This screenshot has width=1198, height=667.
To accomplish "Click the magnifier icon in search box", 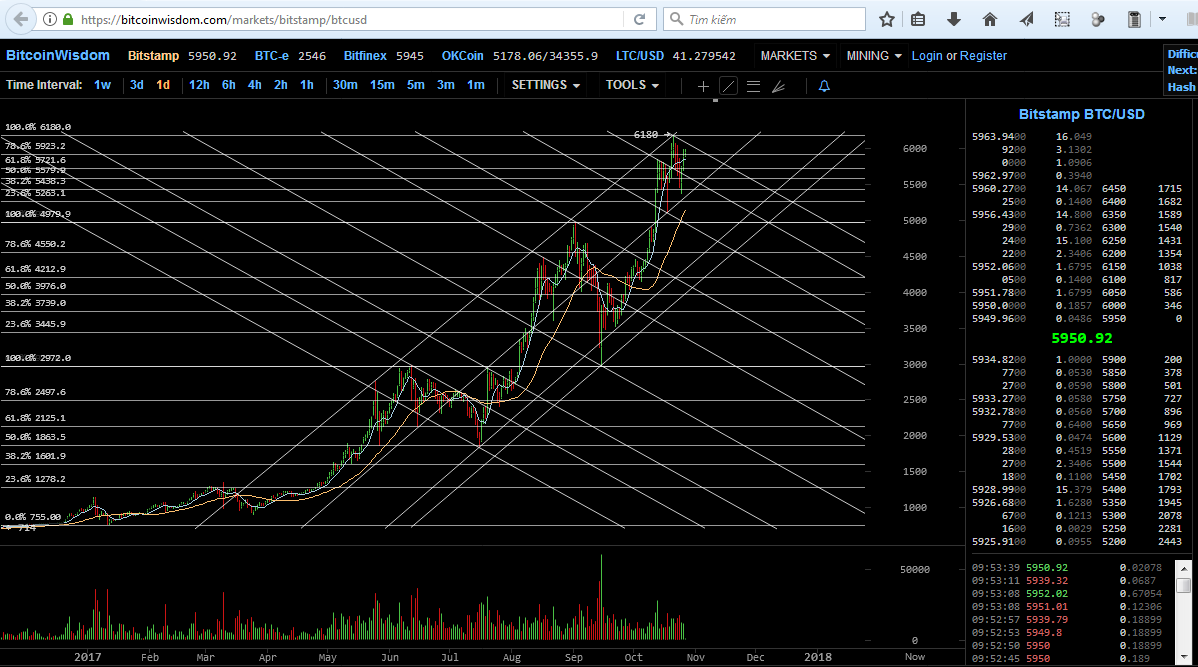I will 676,19.
